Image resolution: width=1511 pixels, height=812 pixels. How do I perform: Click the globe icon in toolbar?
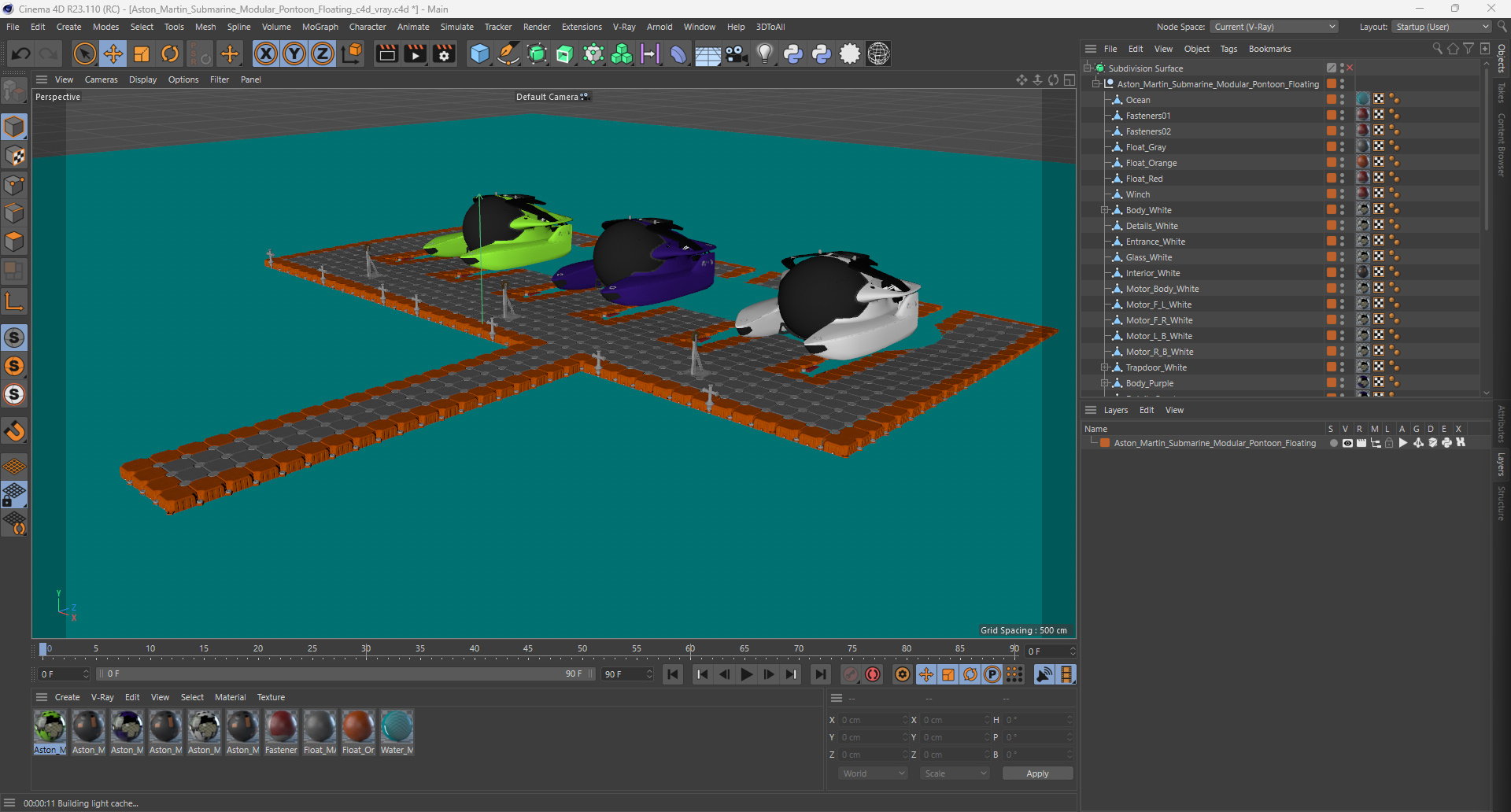coord(878,54)
